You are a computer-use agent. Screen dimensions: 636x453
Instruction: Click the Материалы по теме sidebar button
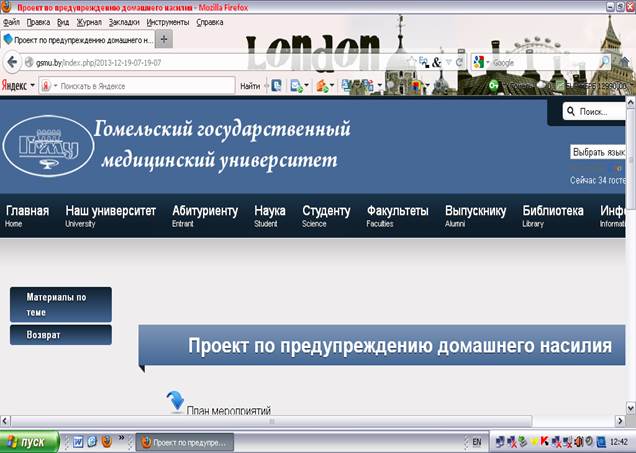click(61, 305)
